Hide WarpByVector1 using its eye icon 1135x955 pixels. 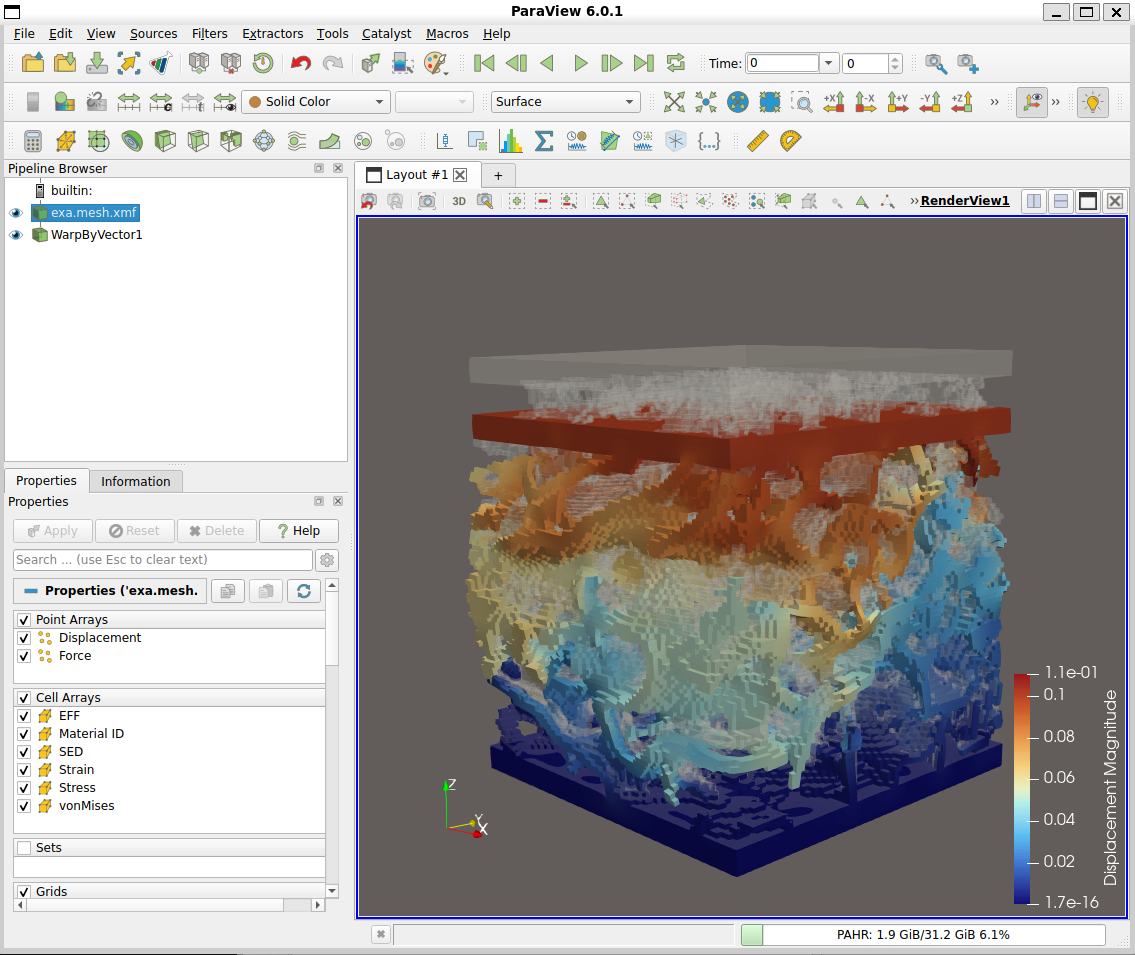pyautogui.click(x=16, y=235)
